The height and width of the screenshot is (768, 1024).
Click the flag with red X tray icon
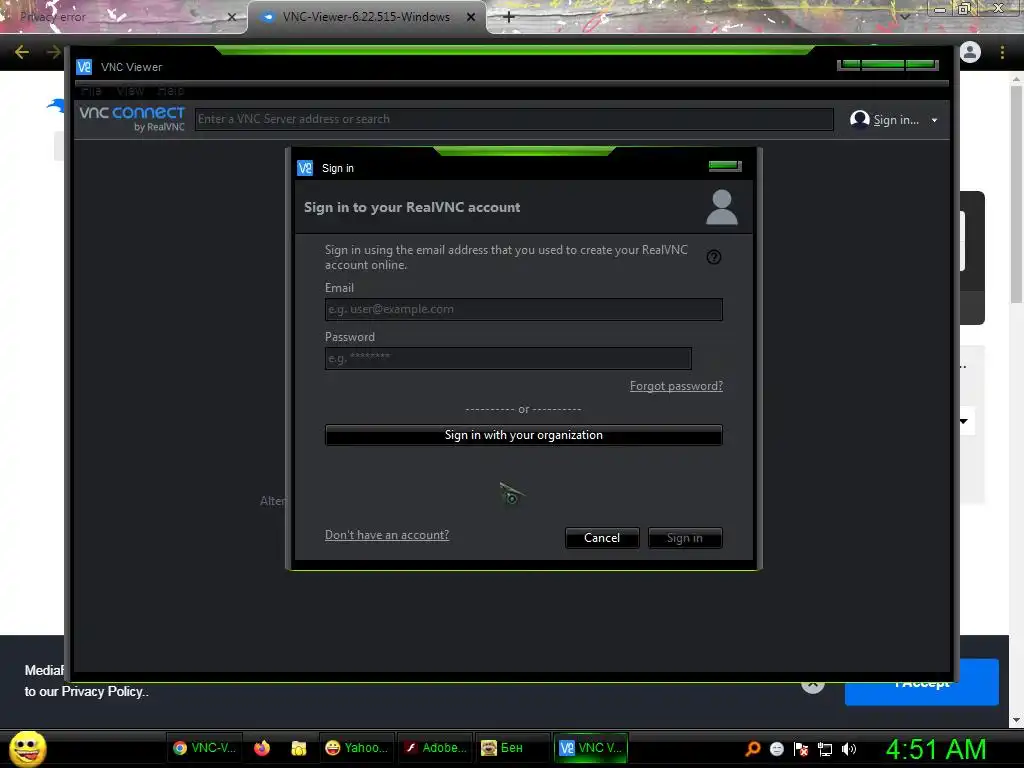[801, 748]
